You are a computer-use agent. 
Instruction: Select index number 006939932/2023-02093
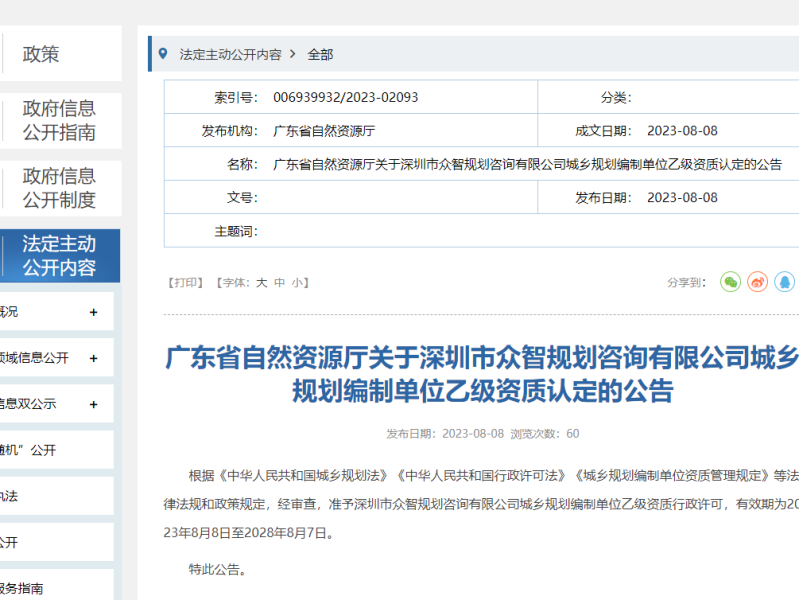(345, 97)
